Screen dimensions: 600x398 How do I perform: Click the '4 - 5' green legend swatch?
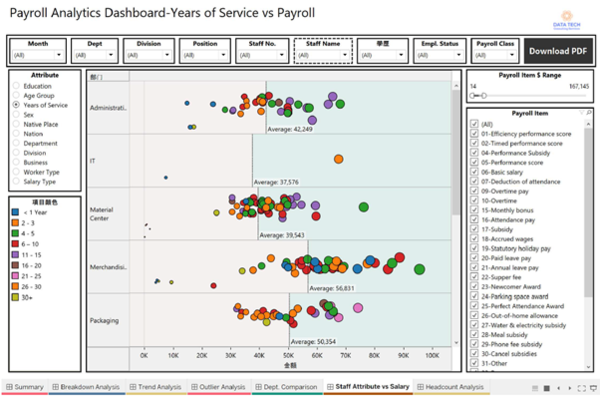click(x=15, y=233)
